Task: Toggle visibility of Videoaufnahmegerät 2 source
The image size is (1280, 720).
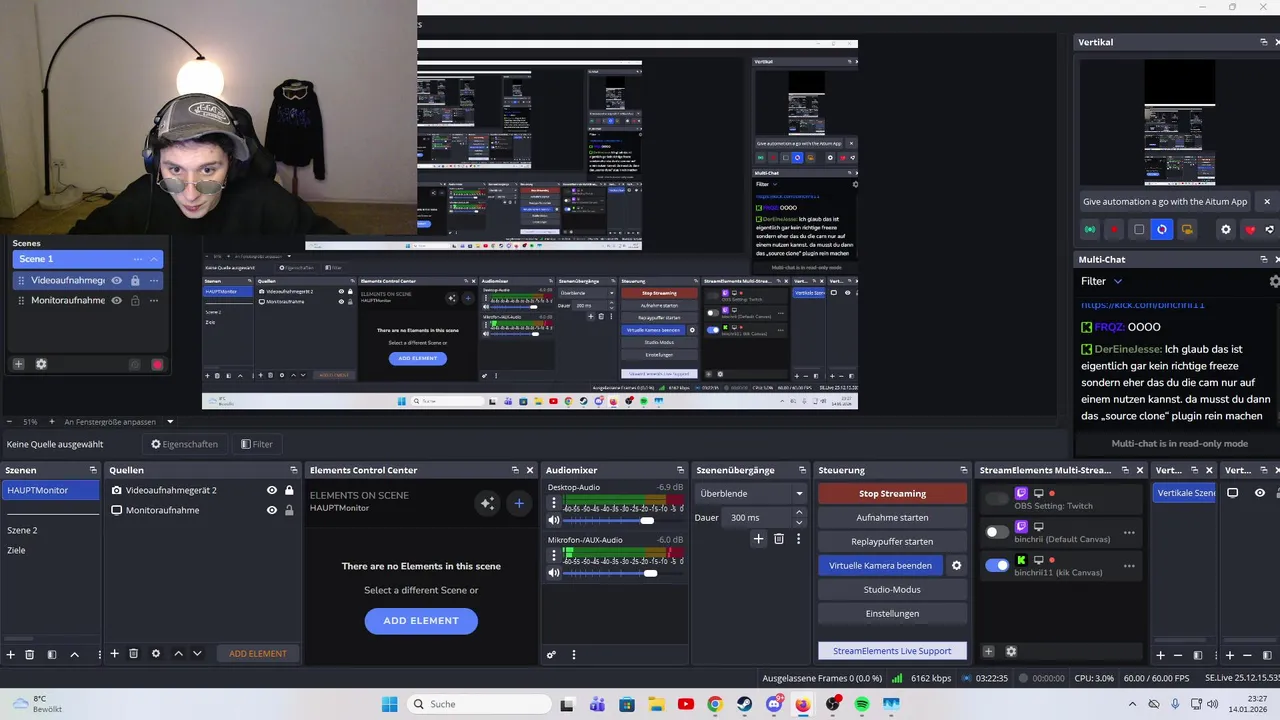Action: tap(271, 490)
